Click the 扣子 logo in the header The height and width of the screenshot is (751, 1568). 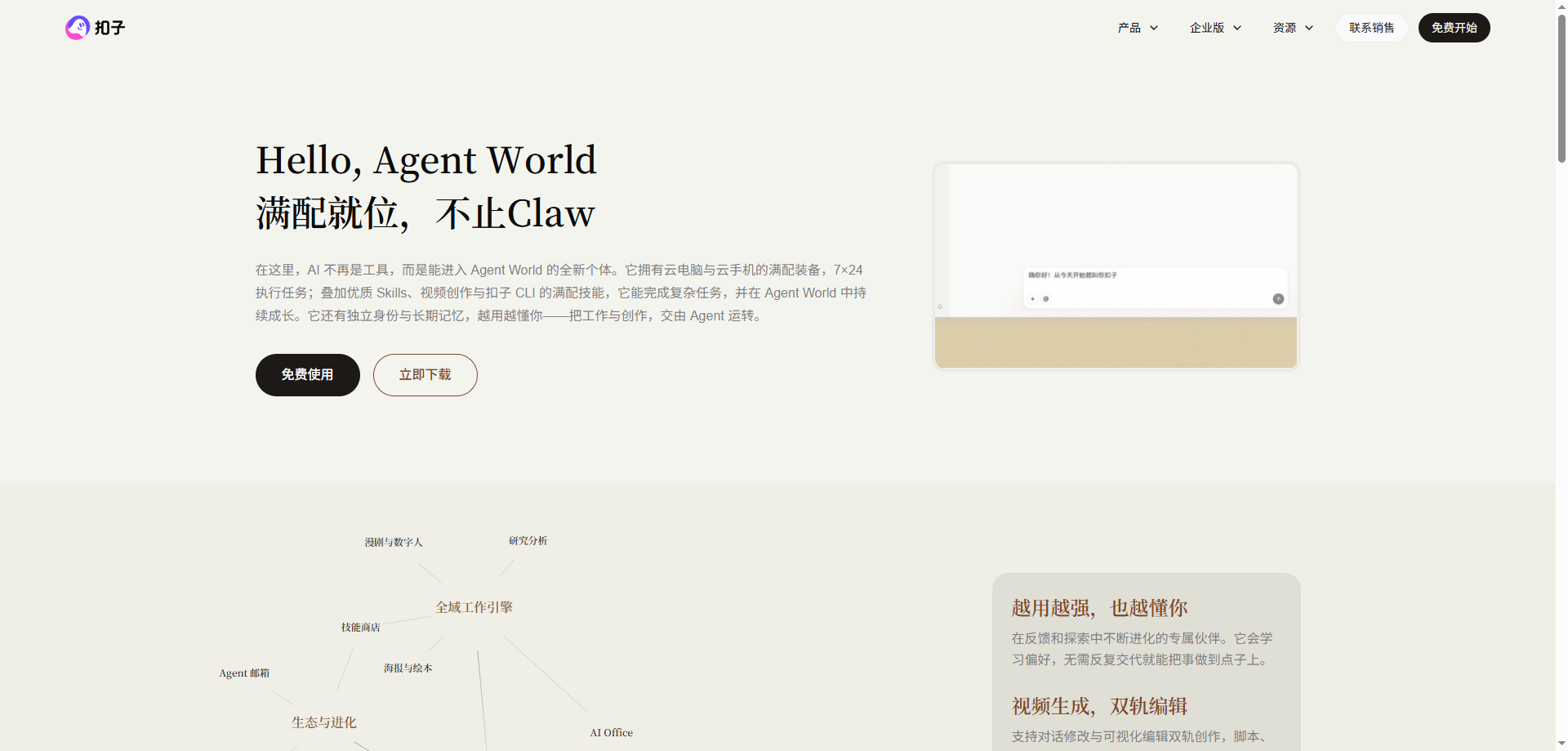tap(95, 28)
